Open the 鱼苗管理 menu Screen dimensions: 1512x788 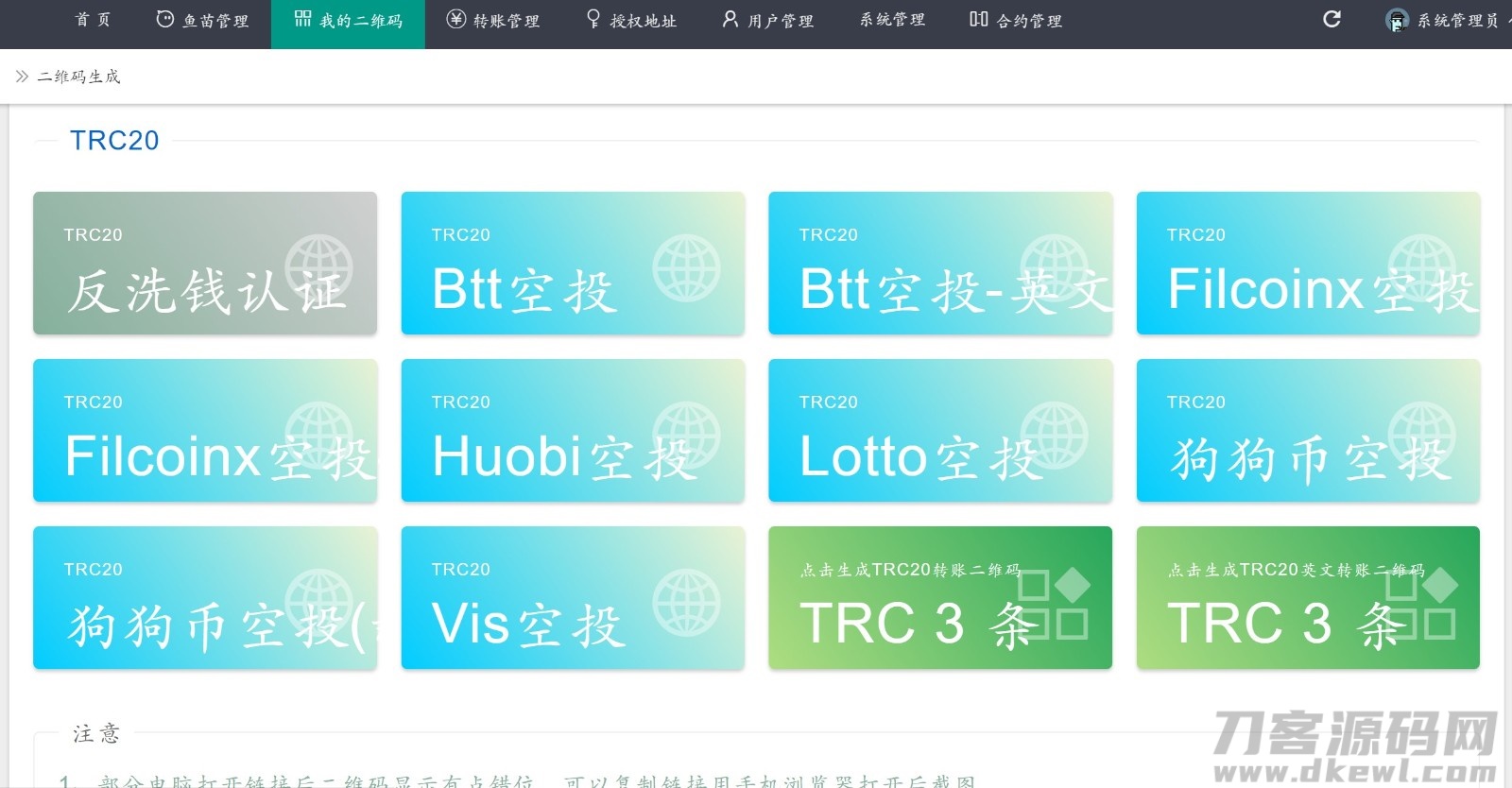202,20
